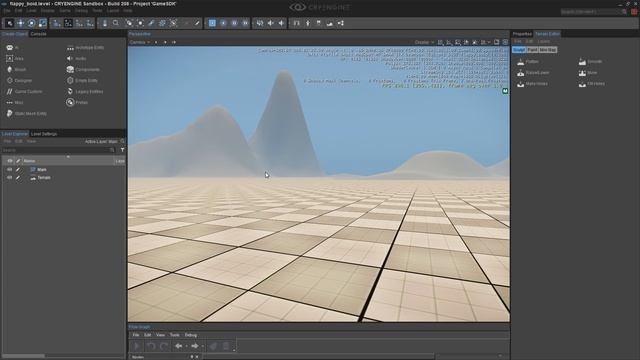
Task: Select the Terrain row in Level Explorer
Action: click(63, 178)
